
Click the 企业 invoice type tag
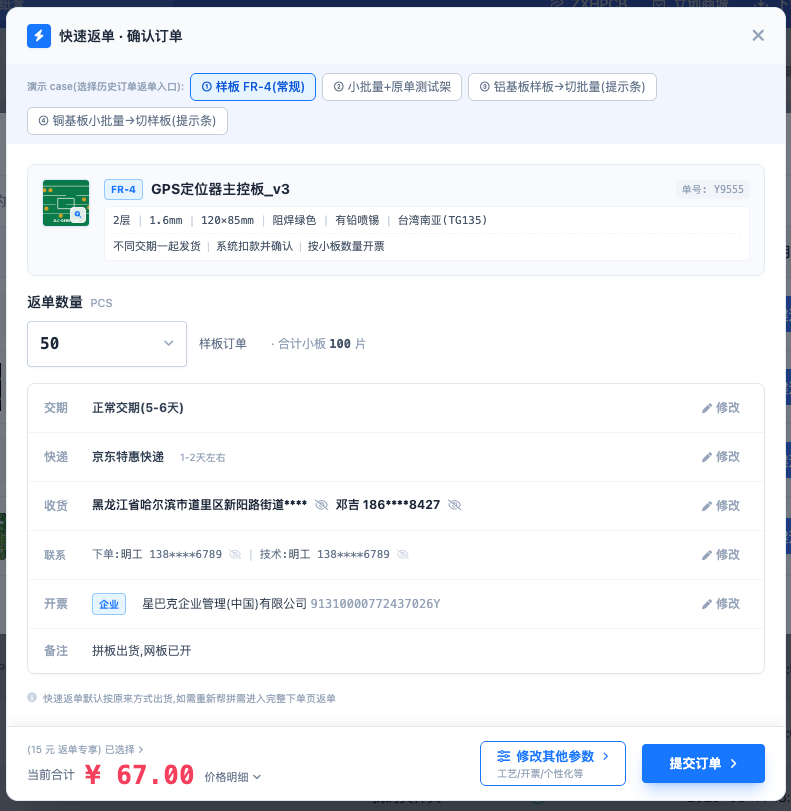point(109,604)
